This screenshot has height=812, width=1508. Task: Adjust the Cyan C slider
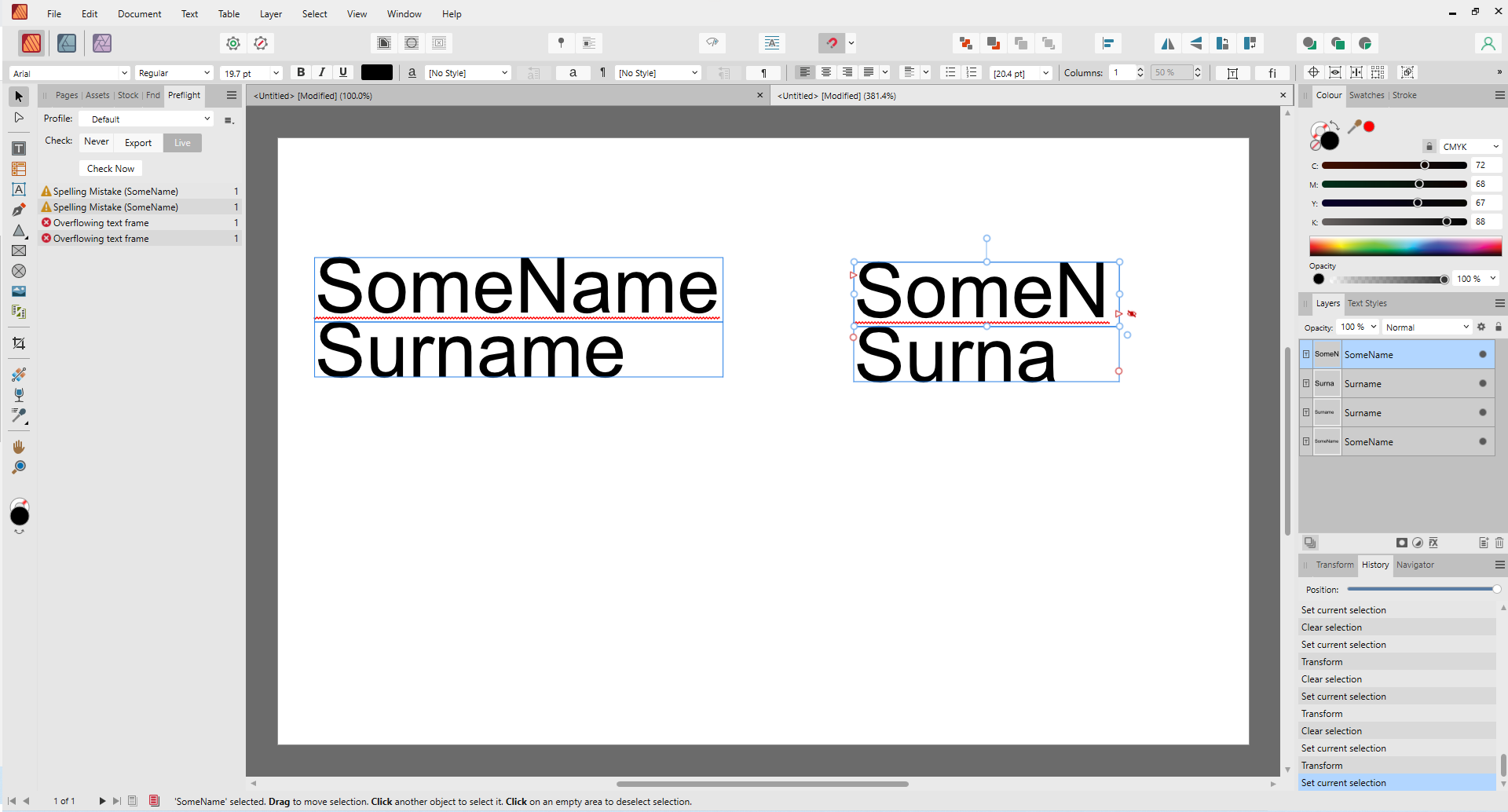(1394, 166)
